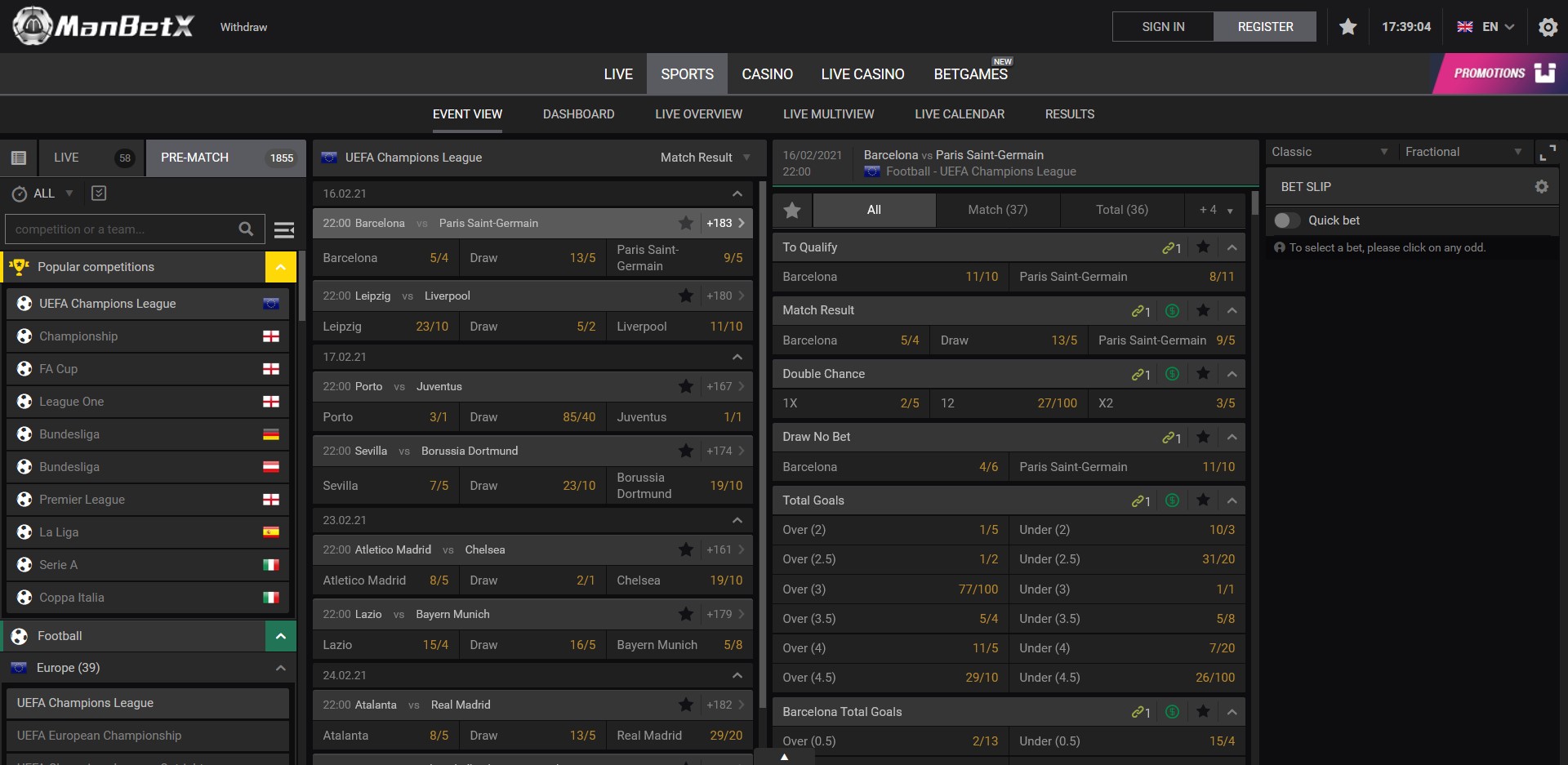Open the Match Result market dropdown

(706, 158)
